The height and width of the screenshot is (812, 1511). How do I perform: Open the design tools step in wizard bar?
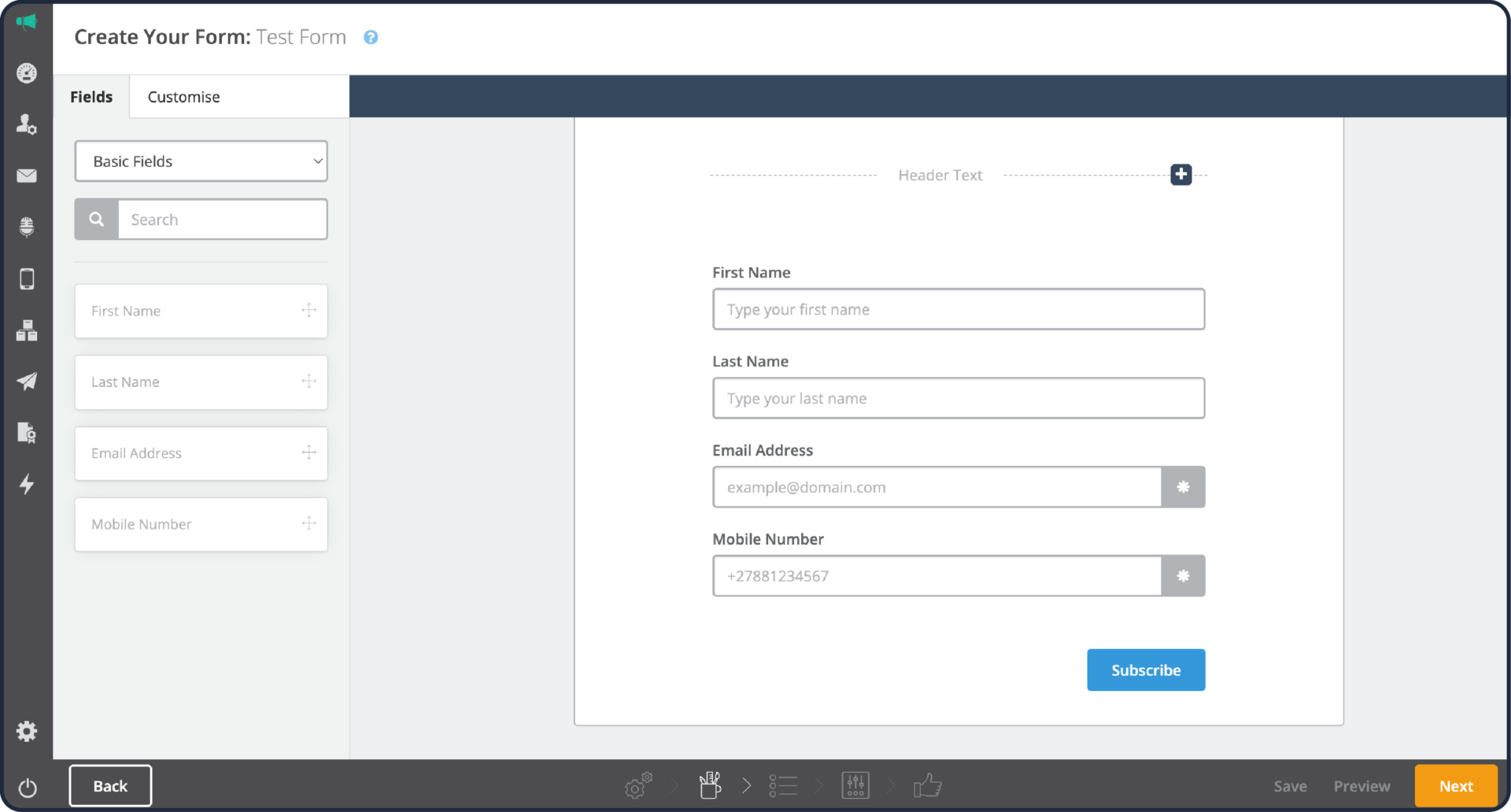click(709, 784)
